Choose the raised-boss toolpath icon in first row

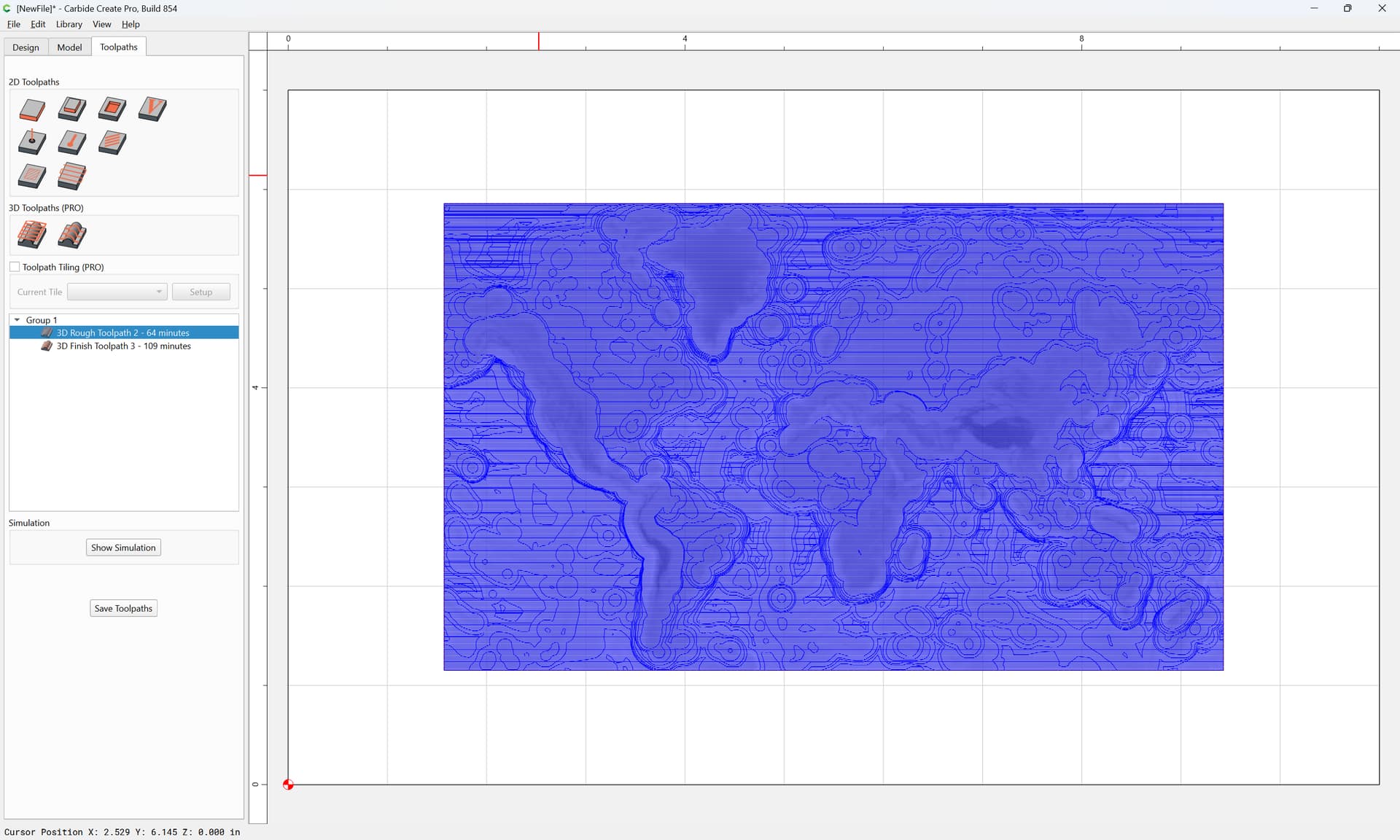click(x=72, y=109)
